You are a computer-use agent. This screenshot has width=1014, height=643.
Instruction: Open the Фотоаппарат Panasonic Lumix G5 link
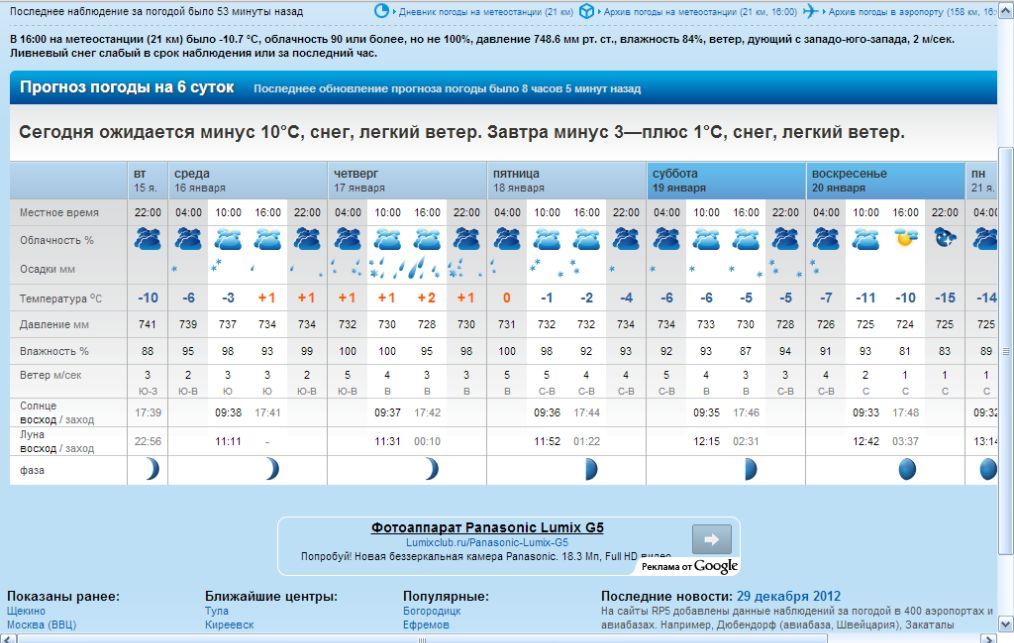coord(487,527)
